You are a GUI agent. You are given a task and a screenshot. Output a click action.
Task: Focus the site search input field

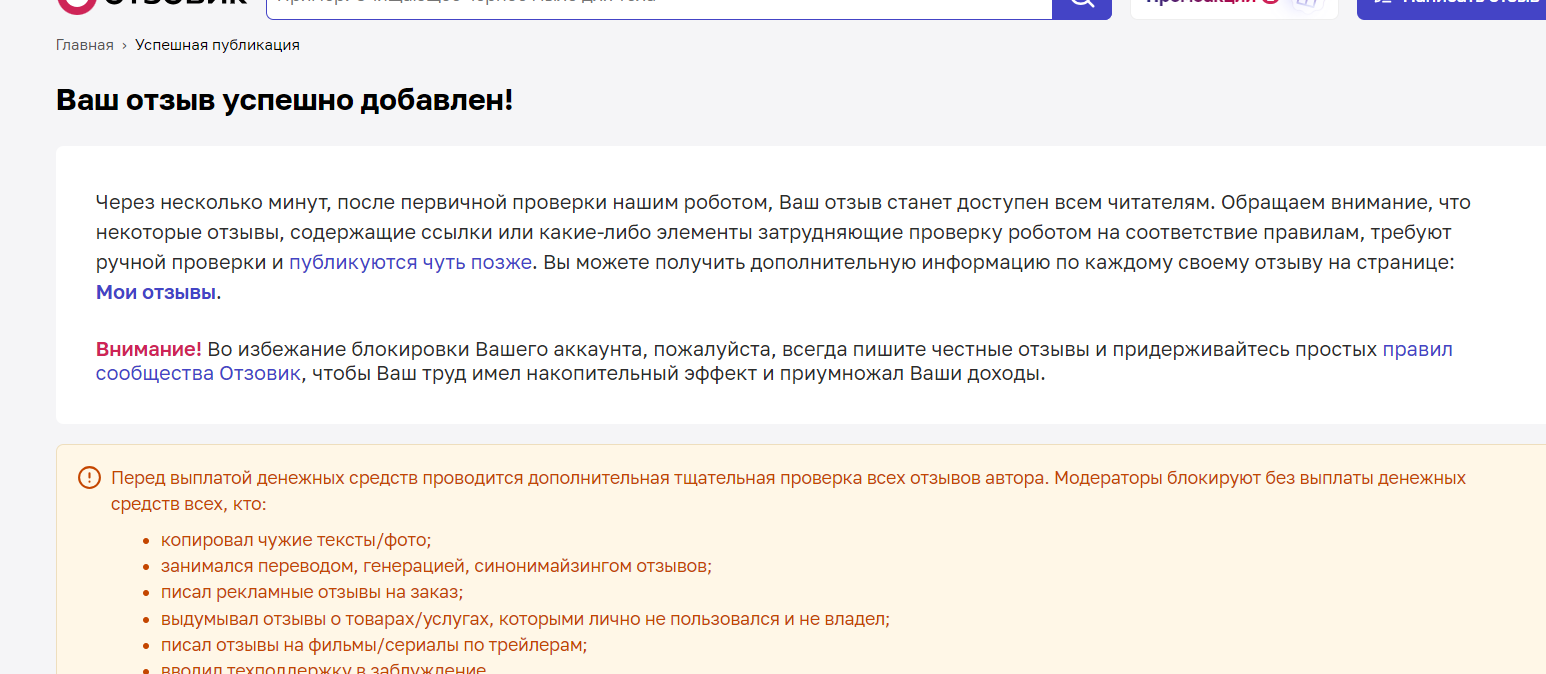click(x=659, y=7)
